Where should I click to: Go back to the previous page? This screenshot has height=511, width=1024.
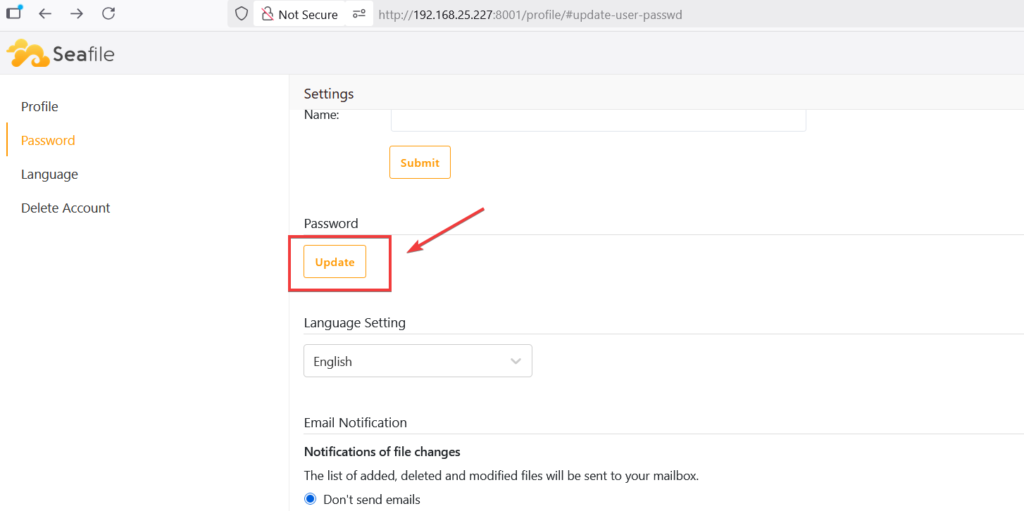click(45, 14)
